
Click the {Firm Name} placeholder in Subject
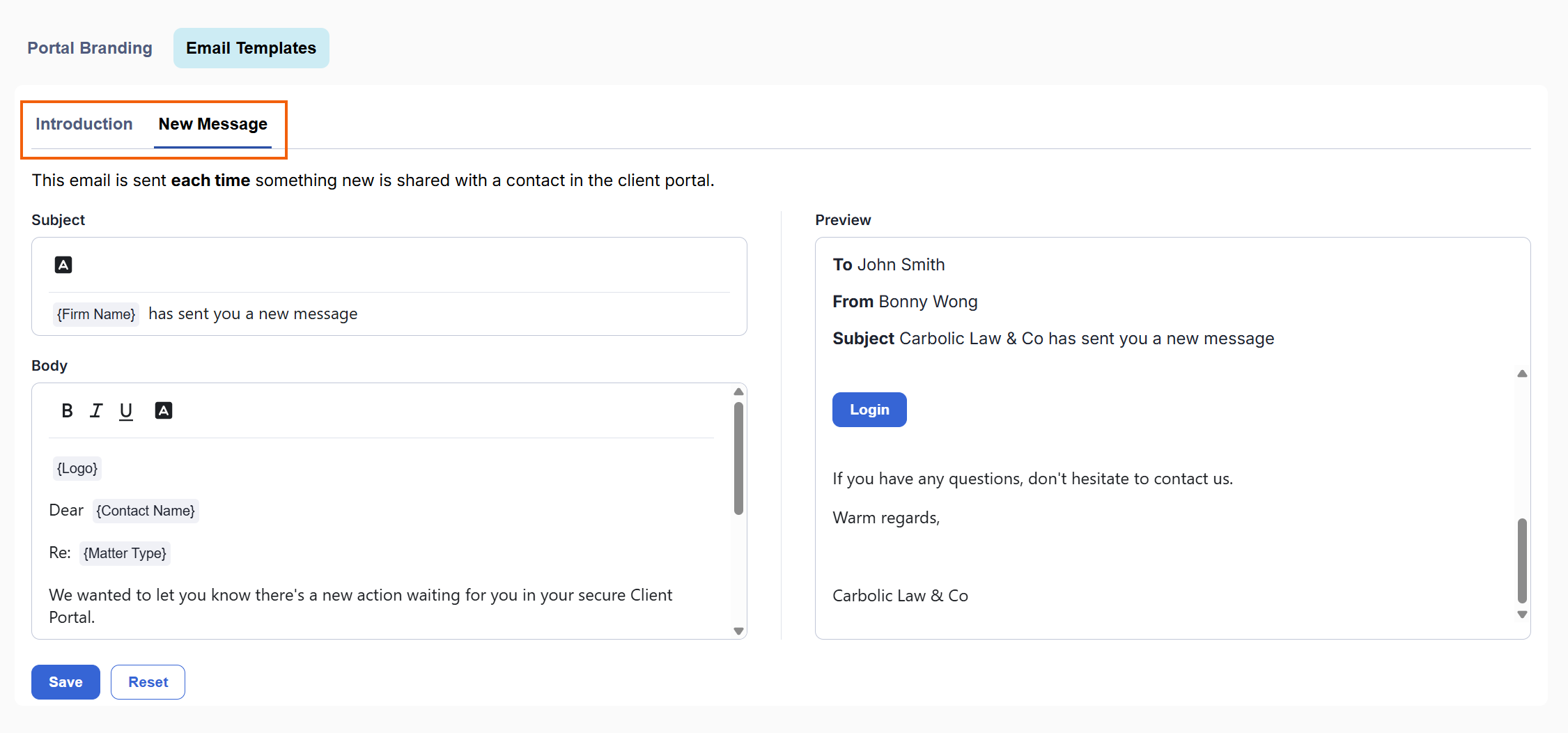[96, 314]
